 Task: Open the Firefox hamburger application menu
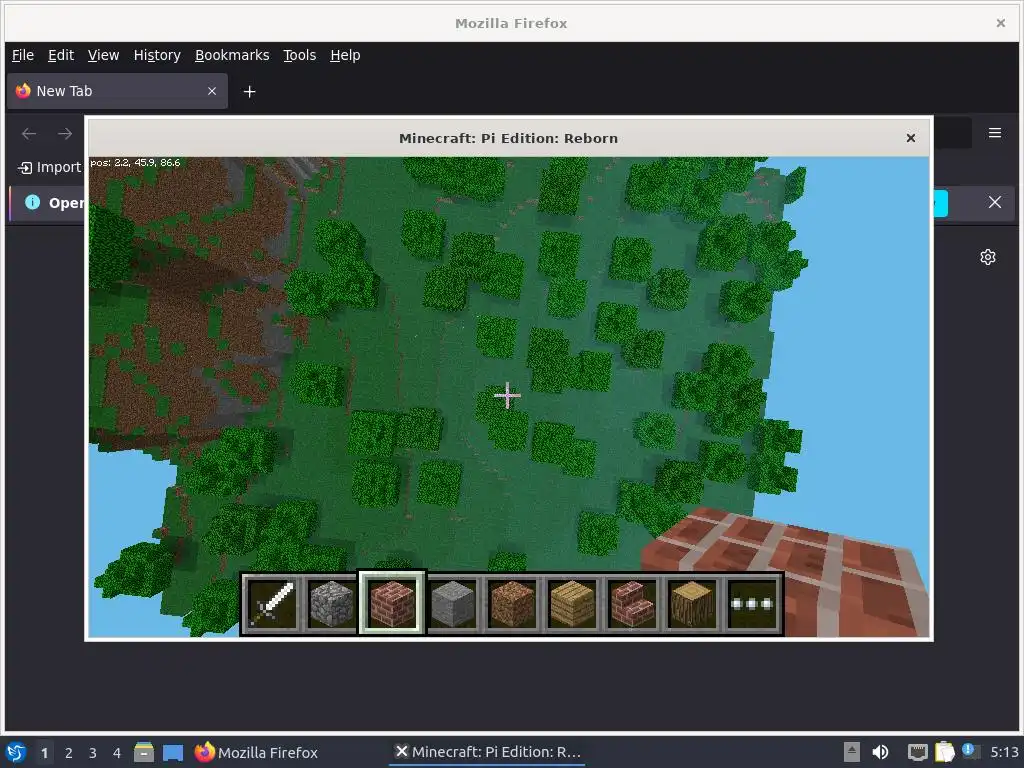995,133
